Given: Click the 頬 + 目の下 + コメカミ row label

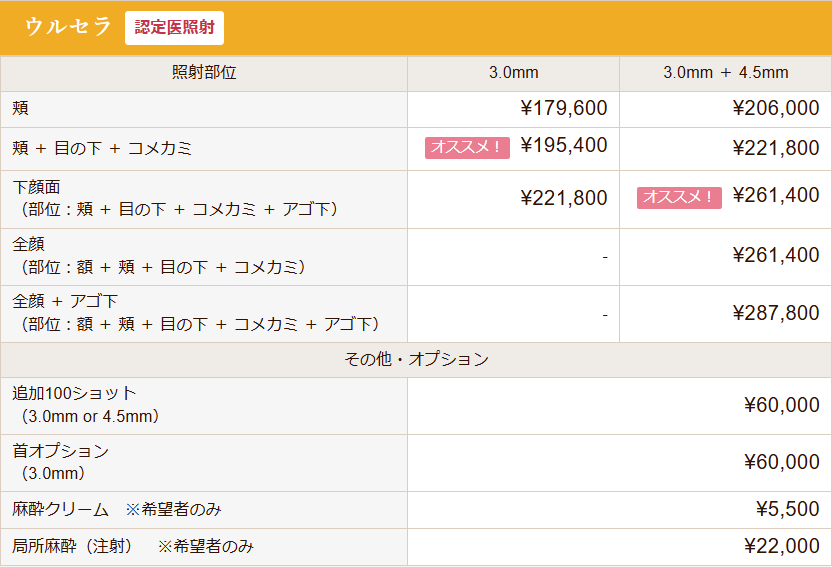Looking at the screenshot, I should click(x=102, y=148).
